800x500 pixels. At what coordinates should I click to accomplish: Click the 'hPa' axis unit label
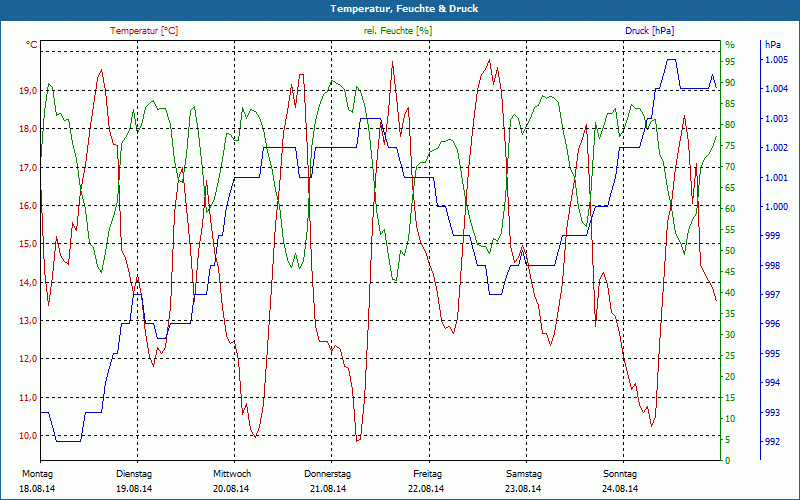click(772, 45)
